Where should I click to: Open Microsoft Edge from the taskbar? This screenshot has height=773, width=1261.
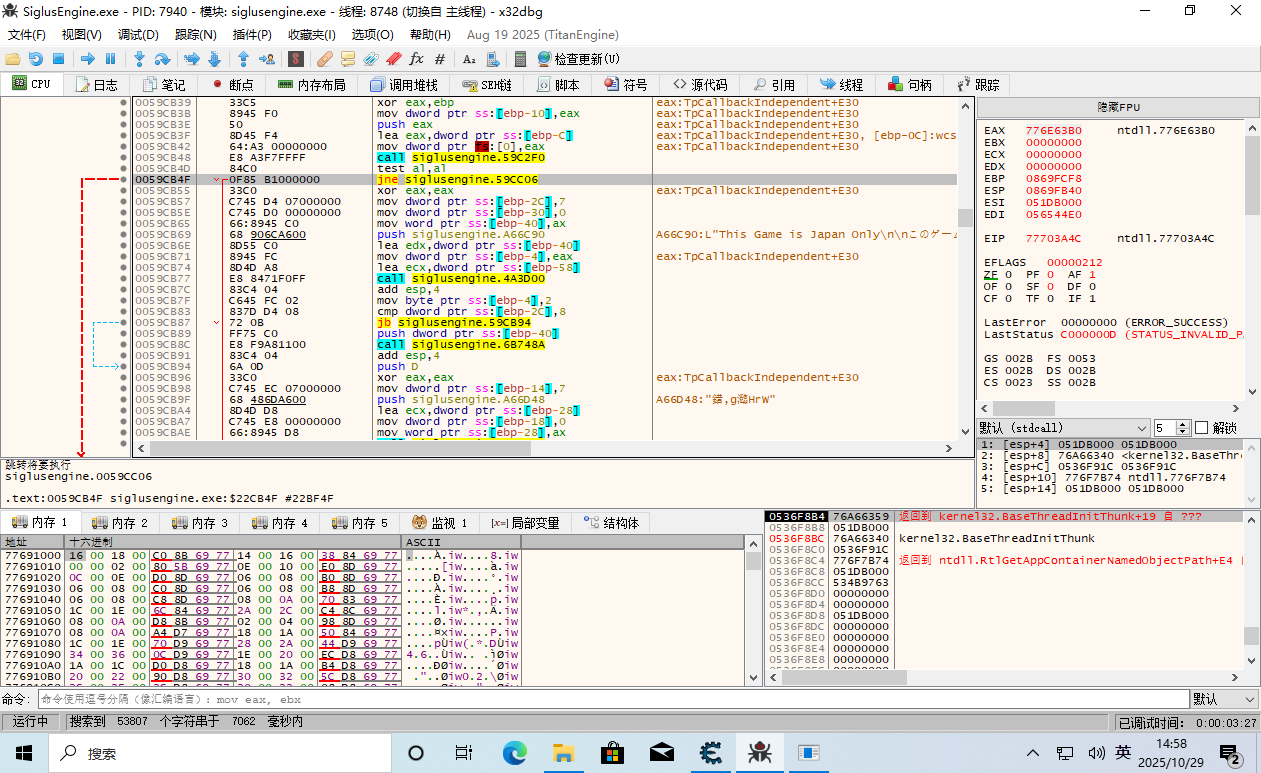514,752
